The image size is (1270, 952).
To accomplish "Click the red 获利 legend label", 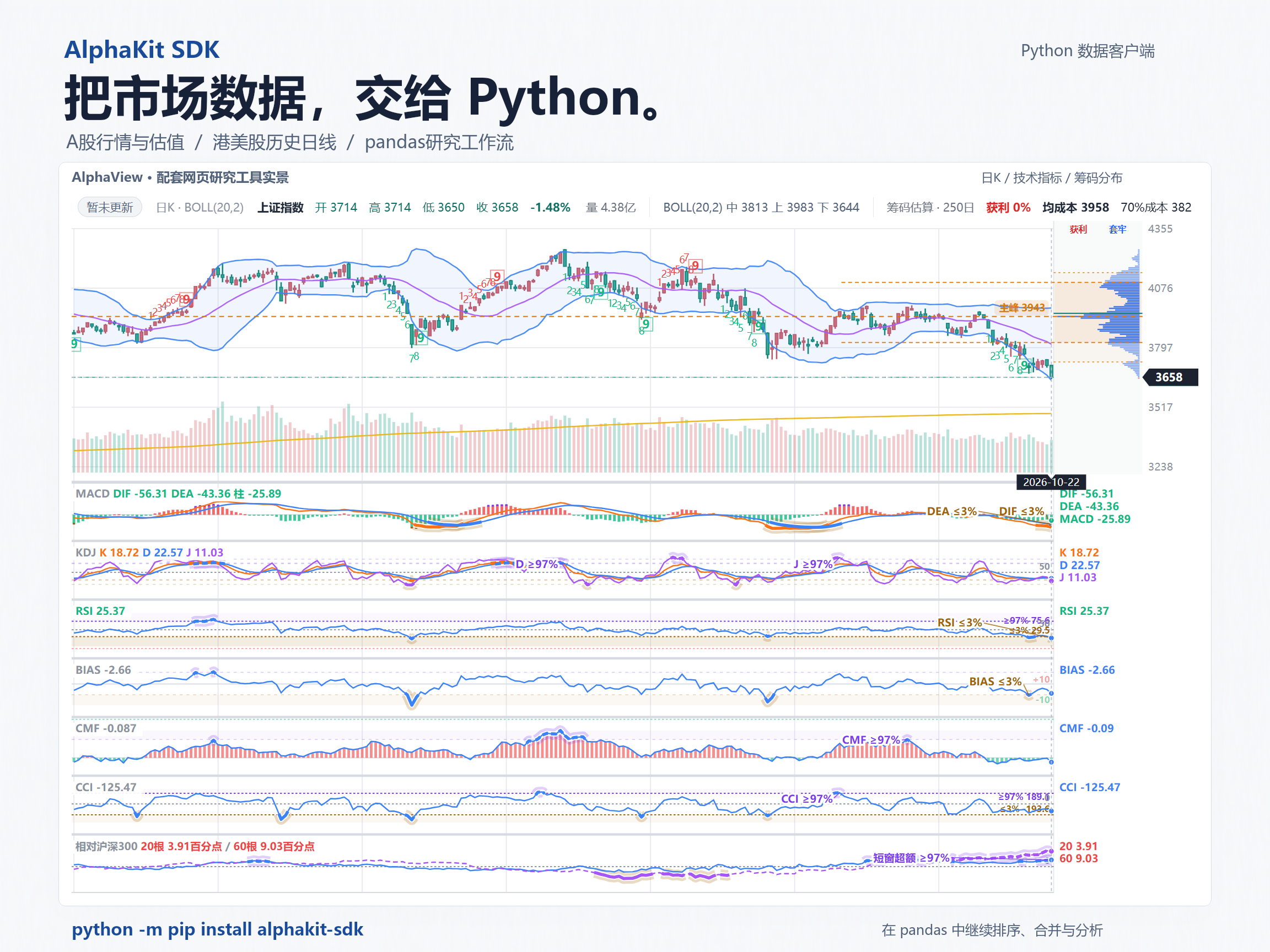I will (x=1078, y=229).
